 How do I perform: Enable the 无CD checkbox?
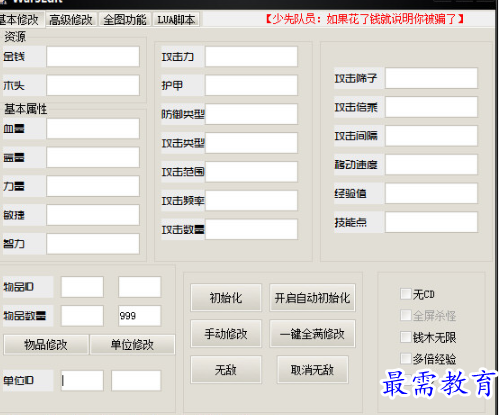pos(406,294)
